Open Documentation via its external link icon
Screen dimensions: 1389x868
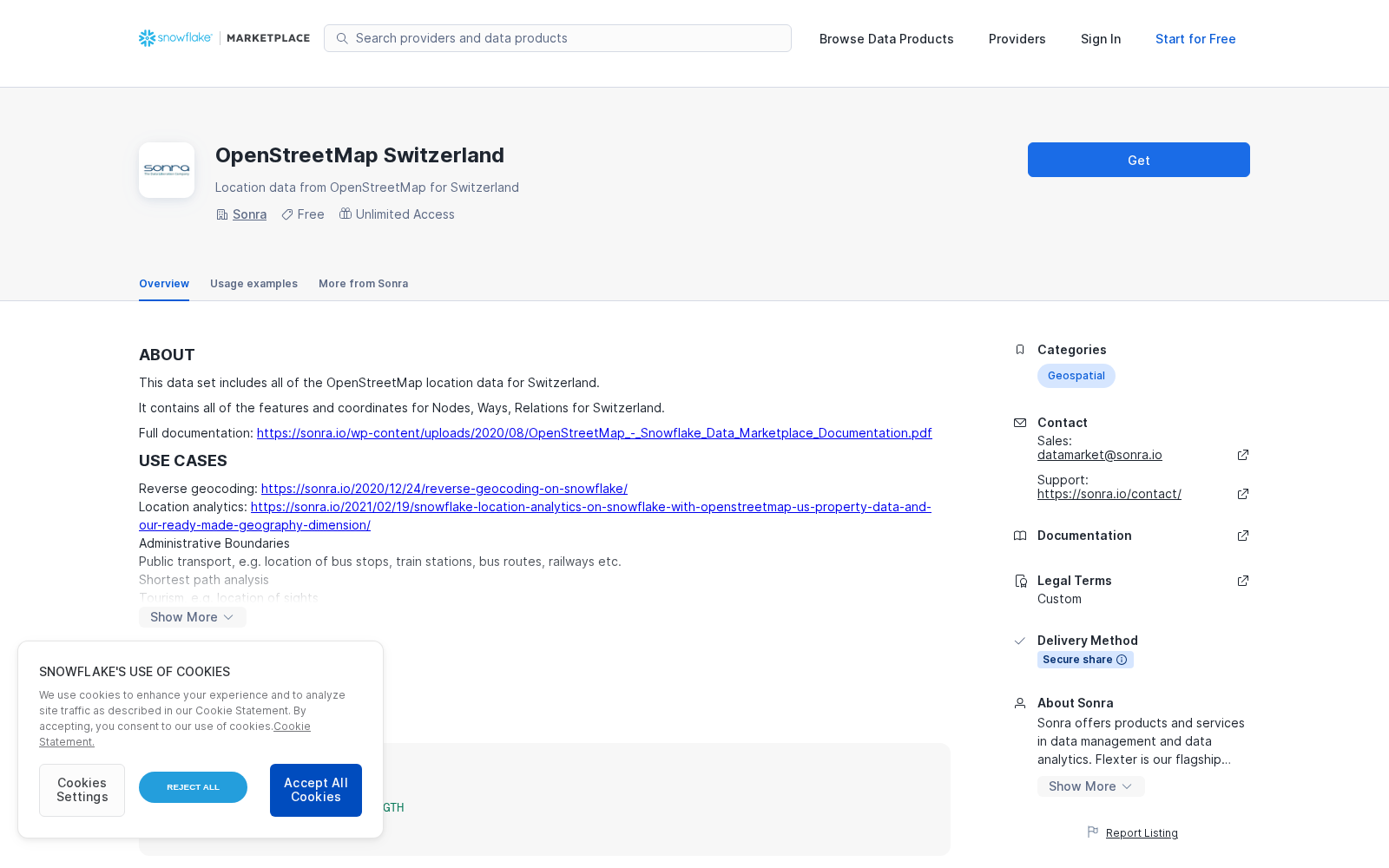[x=1243, y=536]
